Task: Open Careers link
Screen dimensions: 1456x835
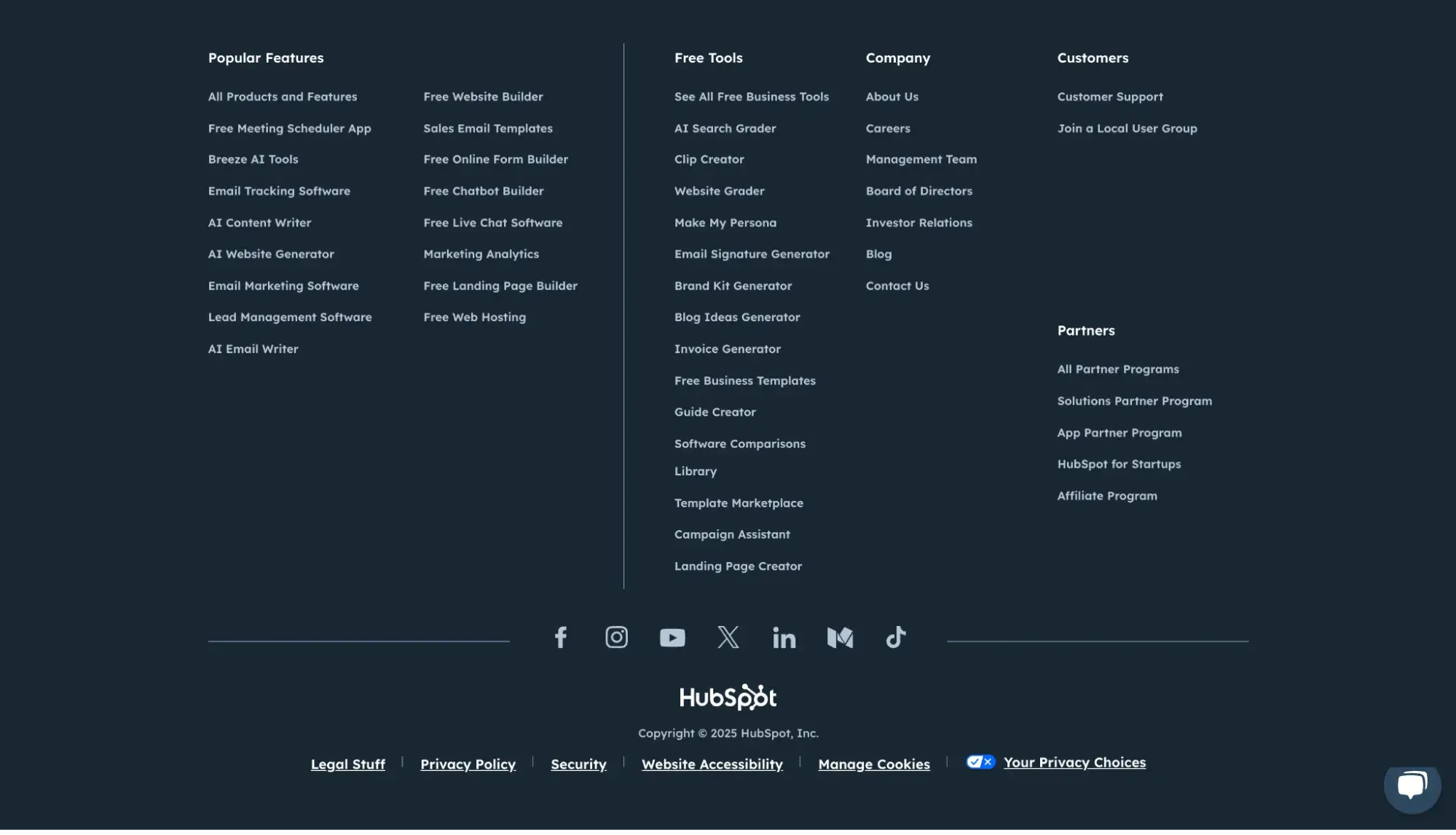Action: pyautogui.click(x=888, y=129)
